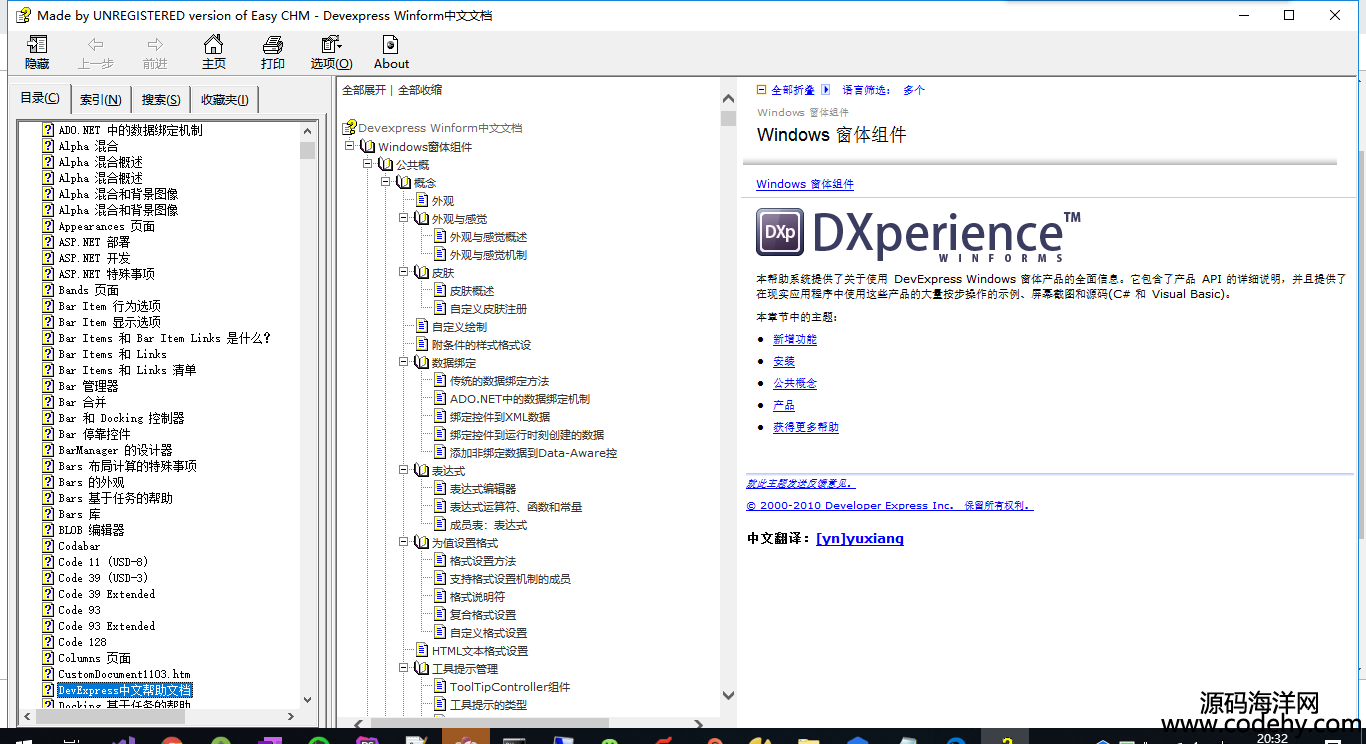Viewport: 1366px width, 744px height.
Task: Click the middle tree pane down scroll arrow
Action: tap(728, 696)
